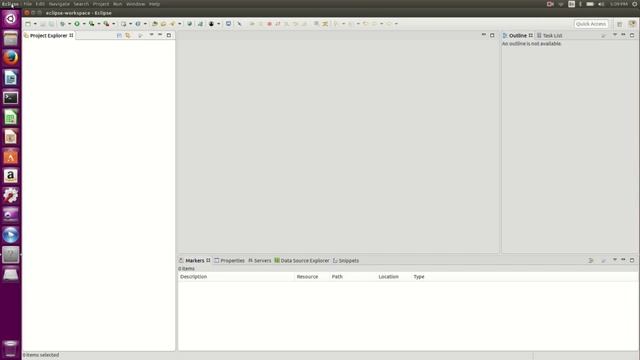The image size is (640, 360).
Task: Open the Trash from the launcher
Action: click(11, 349)
